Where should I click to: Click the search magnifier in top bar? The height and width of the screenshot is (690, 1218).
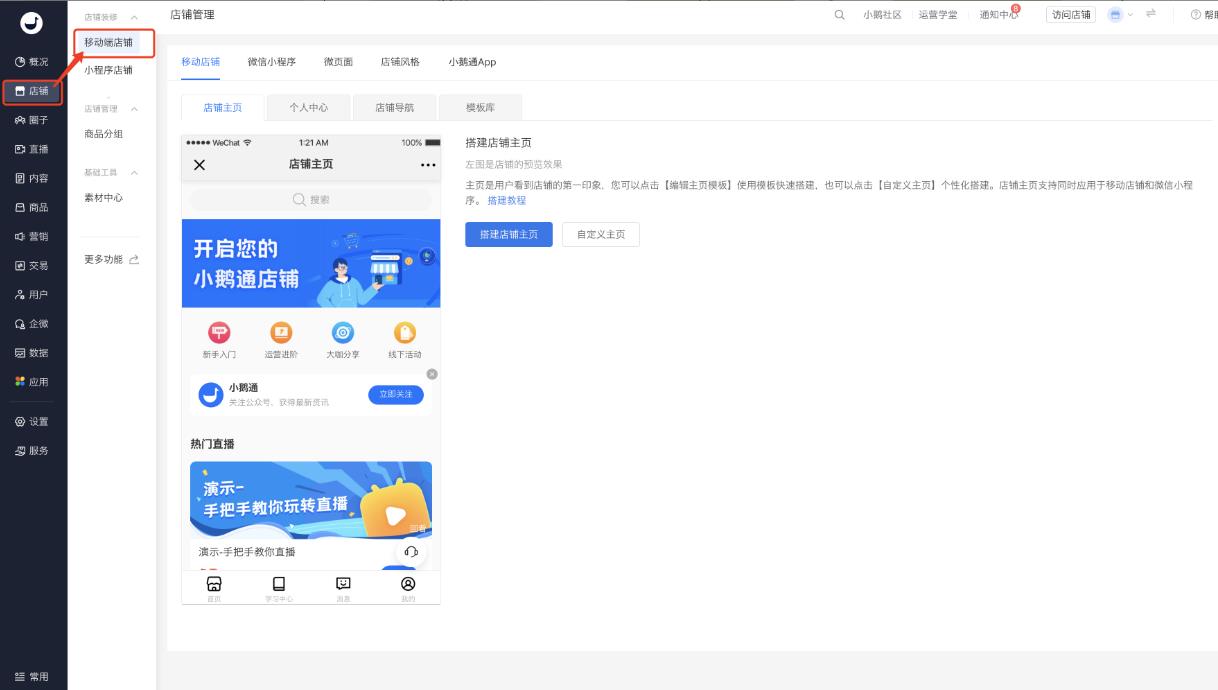(x=839, y=15)
